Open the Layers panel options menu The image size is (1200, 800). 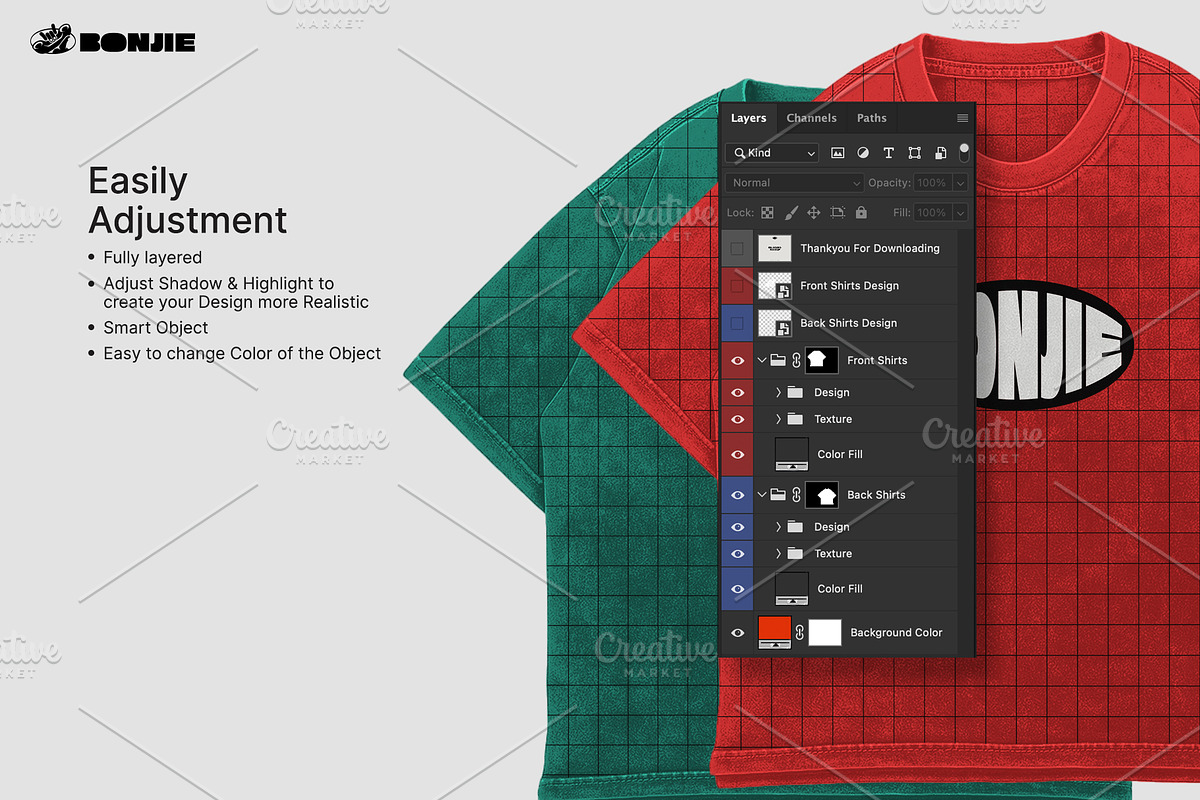962,118
